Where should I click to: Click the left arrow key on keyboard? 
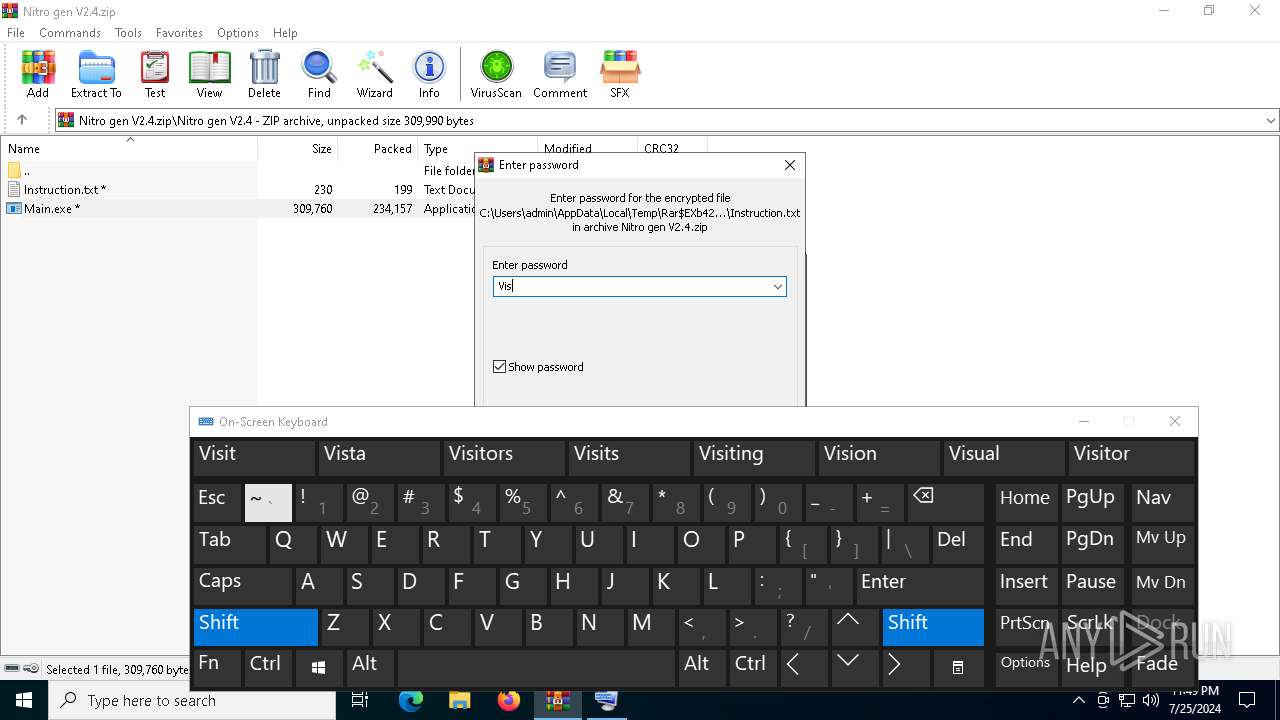click(x=802, y=667)
